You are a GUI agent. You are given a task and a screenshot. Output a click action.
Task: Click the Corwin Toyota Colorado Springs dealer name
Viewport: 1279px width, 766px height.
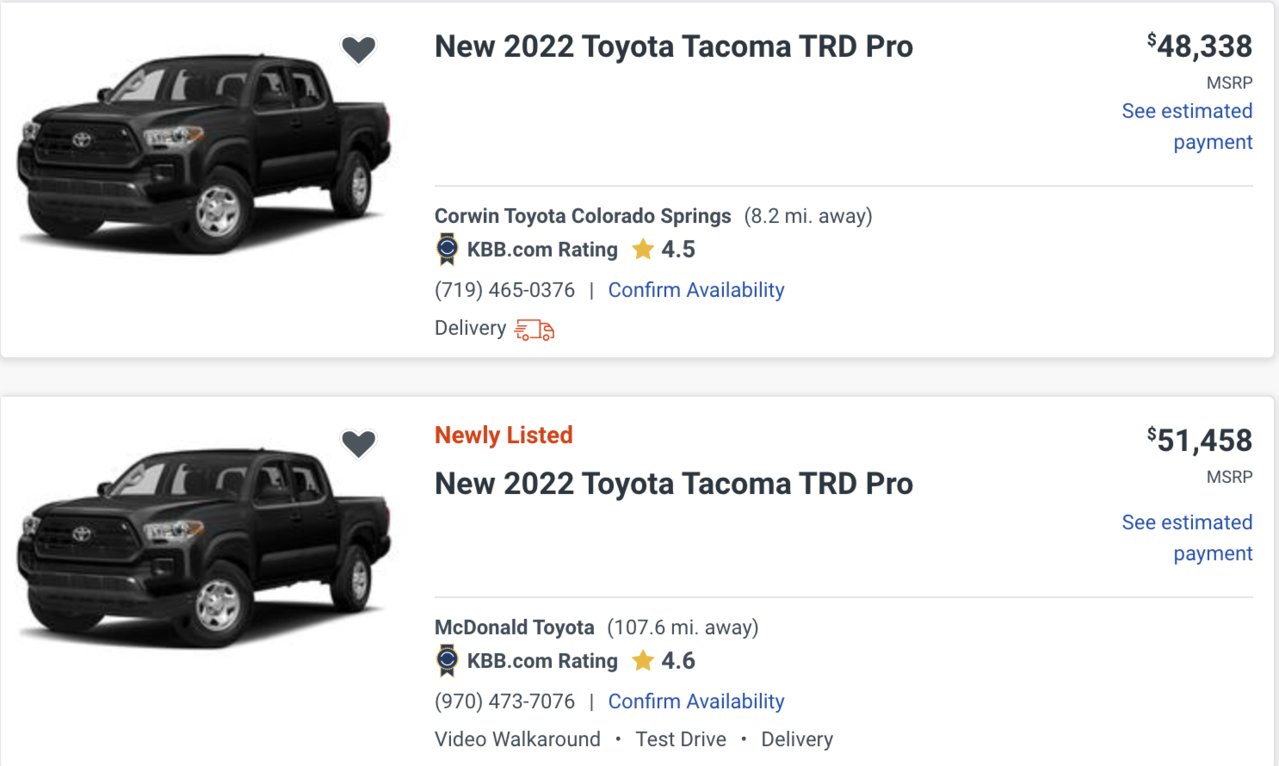click(x=583, y=216)
